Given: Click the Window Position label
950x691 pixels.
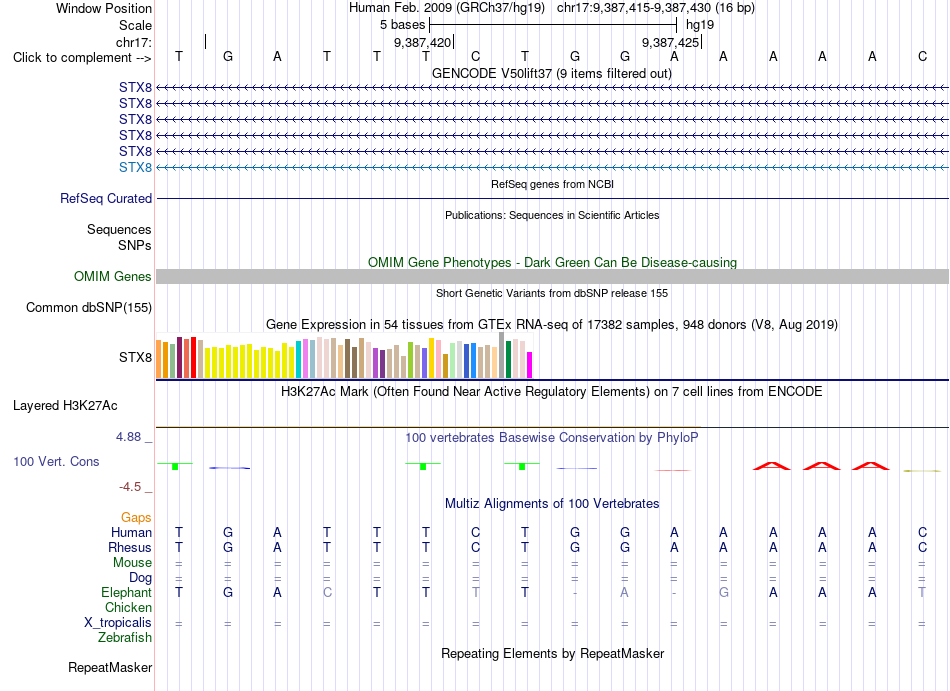Looking at the screenshot, I should (x=104, y=8).
